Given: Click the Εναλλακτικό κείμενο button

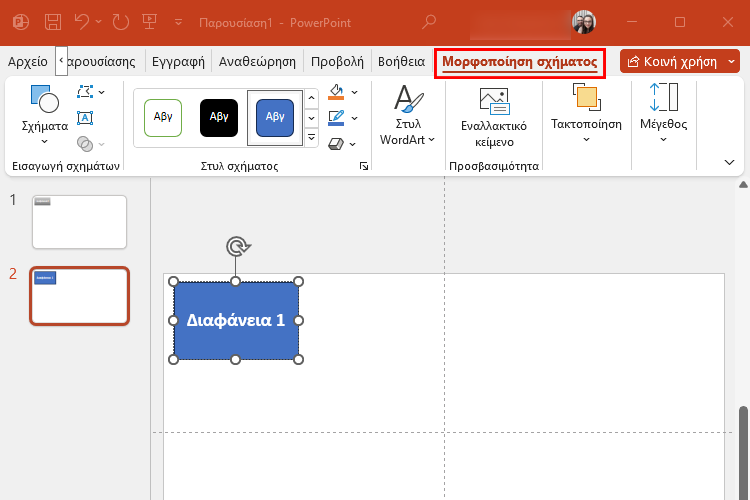Looking at the screenshot, I should coord(494,118).
